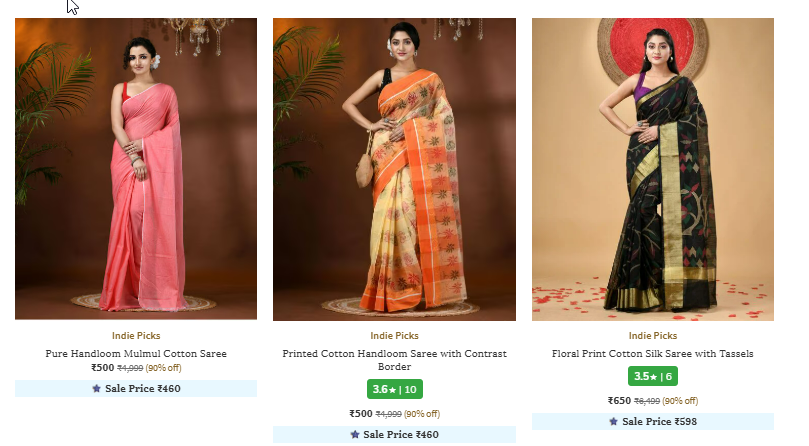Click the white star inside the 3.6 rating

click(393, 390)
